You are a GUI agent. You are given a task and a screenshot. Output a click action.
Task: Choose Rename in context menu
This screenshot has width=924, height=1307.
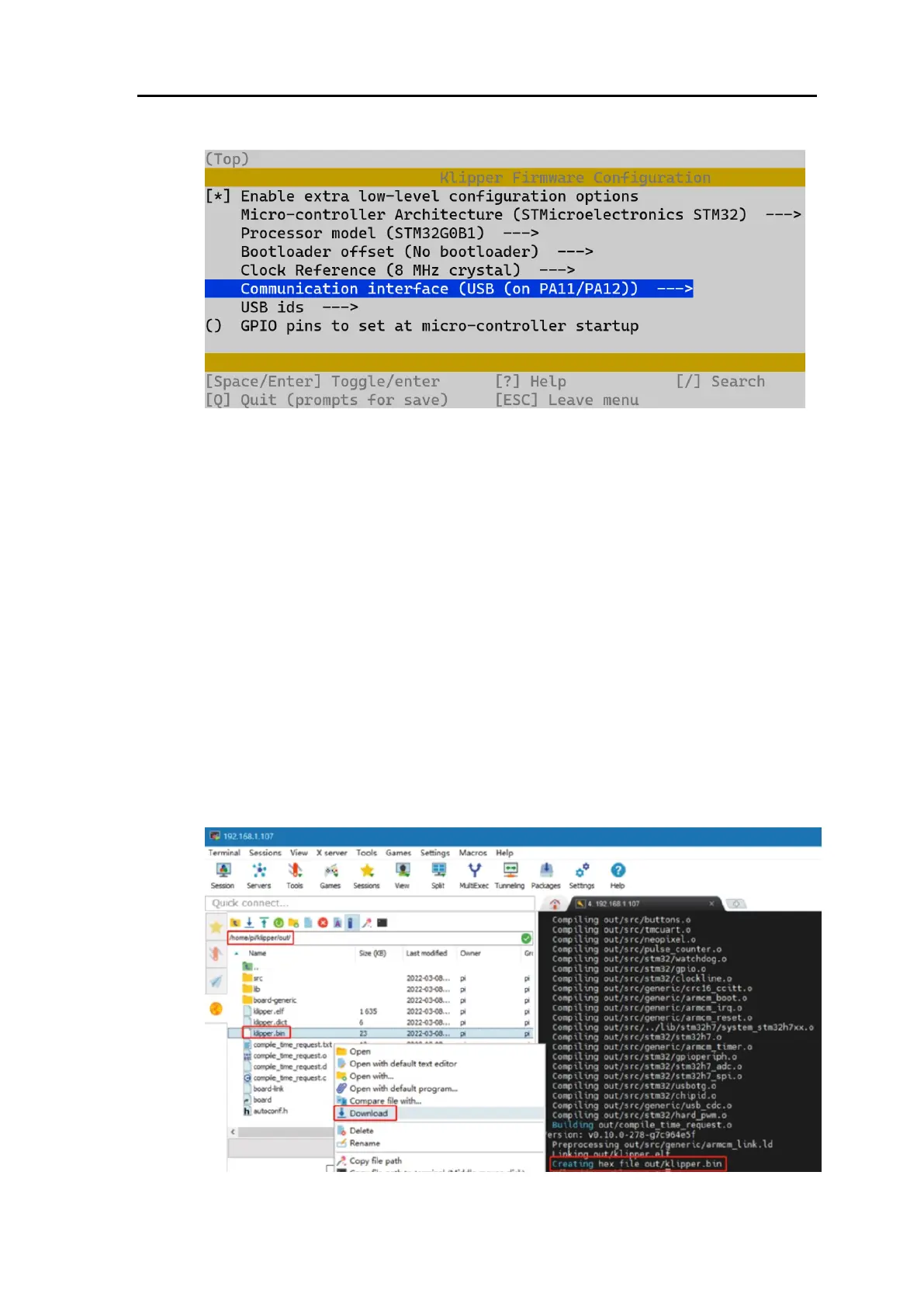438,1143
